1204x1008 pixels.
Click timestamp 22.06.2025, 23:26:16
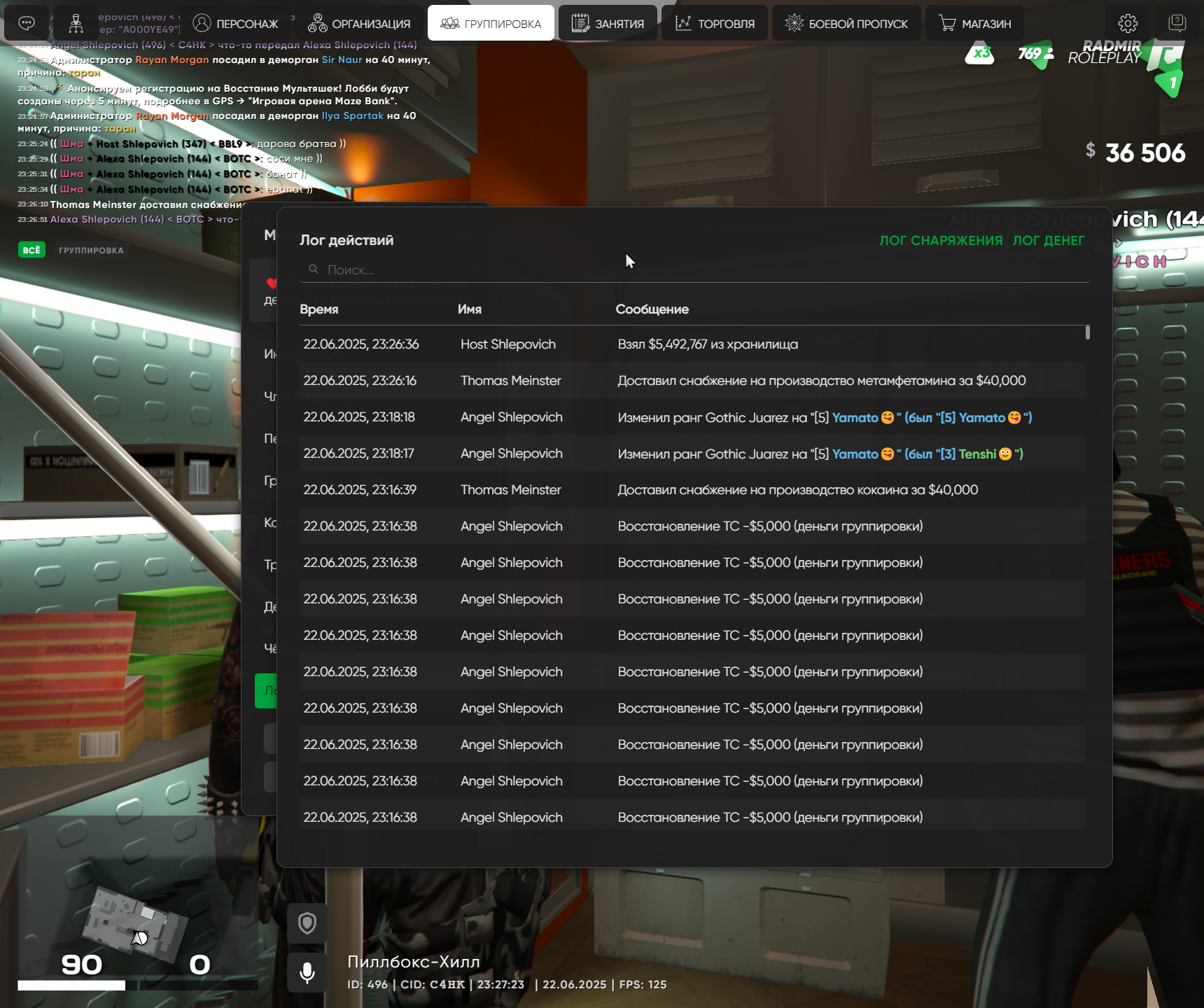[359, 380]
